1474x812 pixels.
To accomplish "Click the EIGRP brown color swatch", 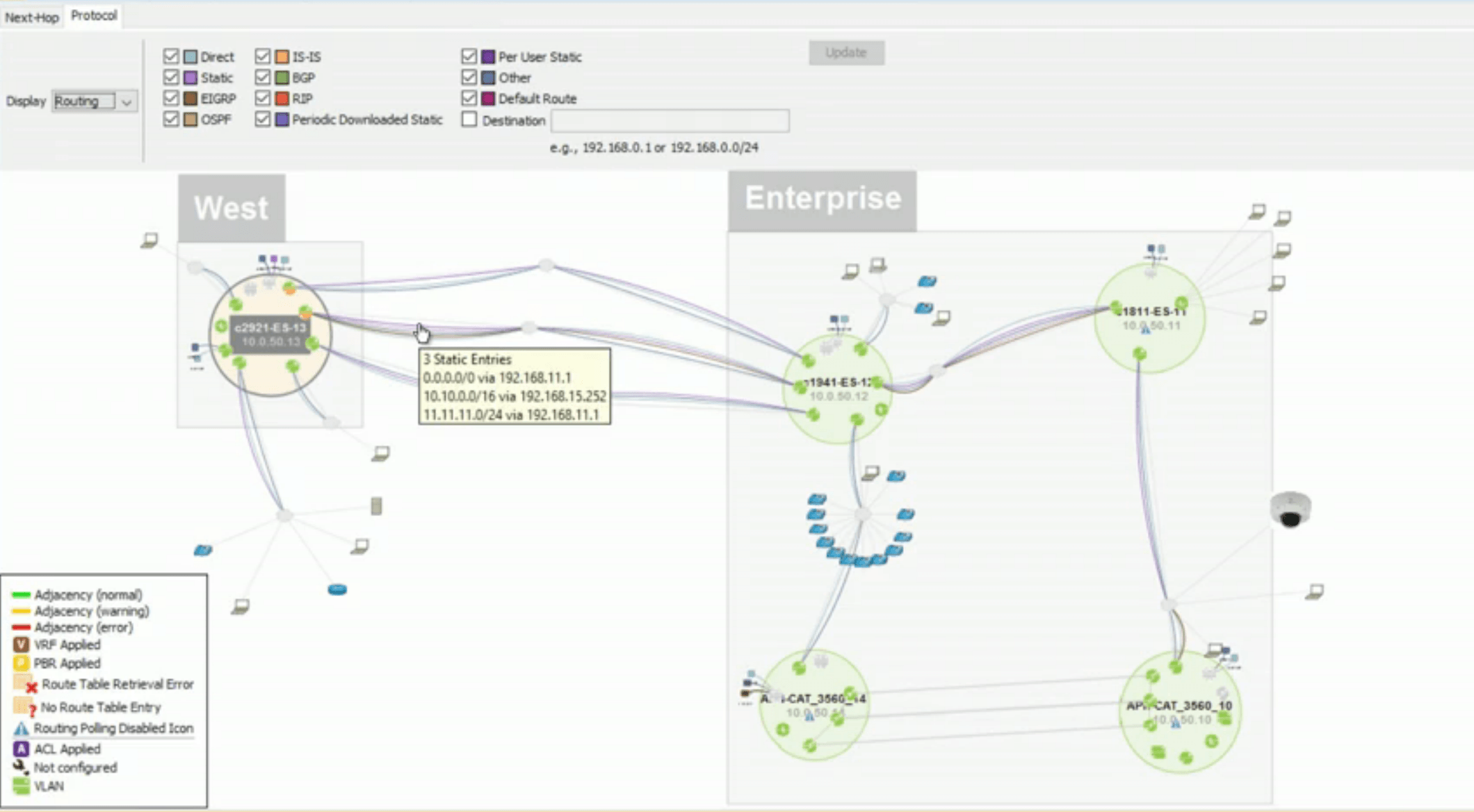I will [x=191, y=99].
